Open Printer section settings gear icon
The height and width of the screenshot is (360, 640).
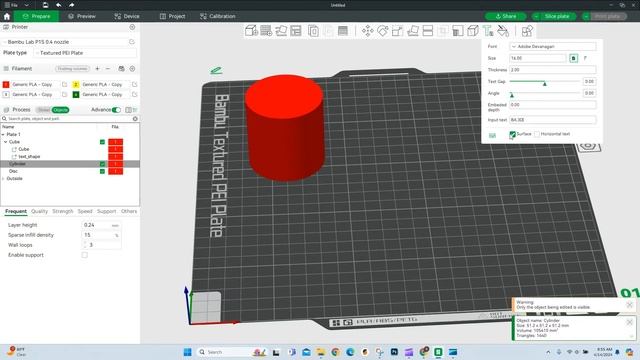click(132, 27)
